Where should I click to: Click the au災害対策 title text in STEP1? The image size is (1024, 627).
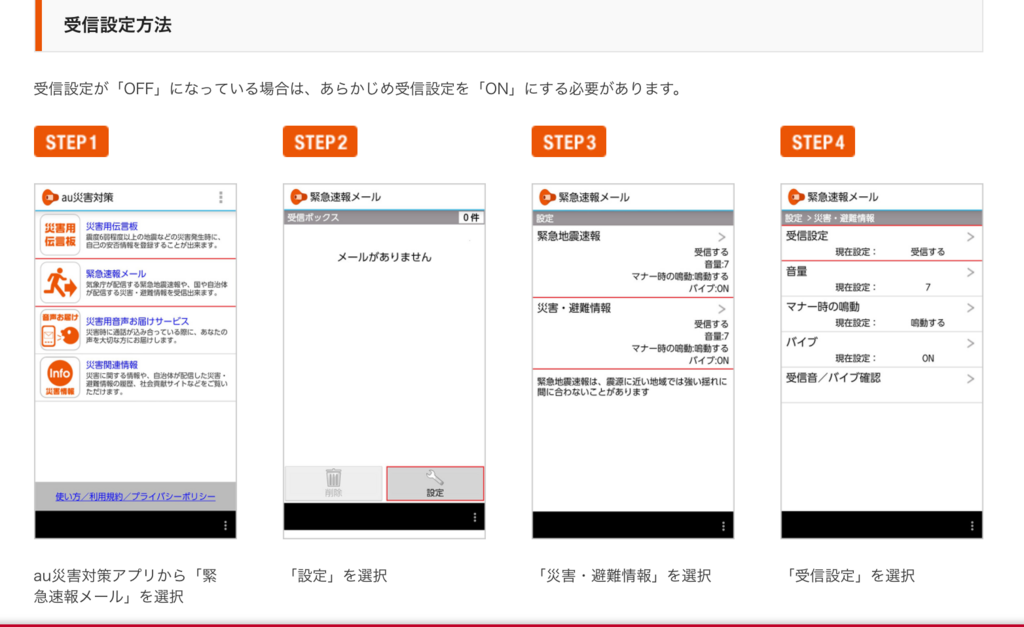88,197
